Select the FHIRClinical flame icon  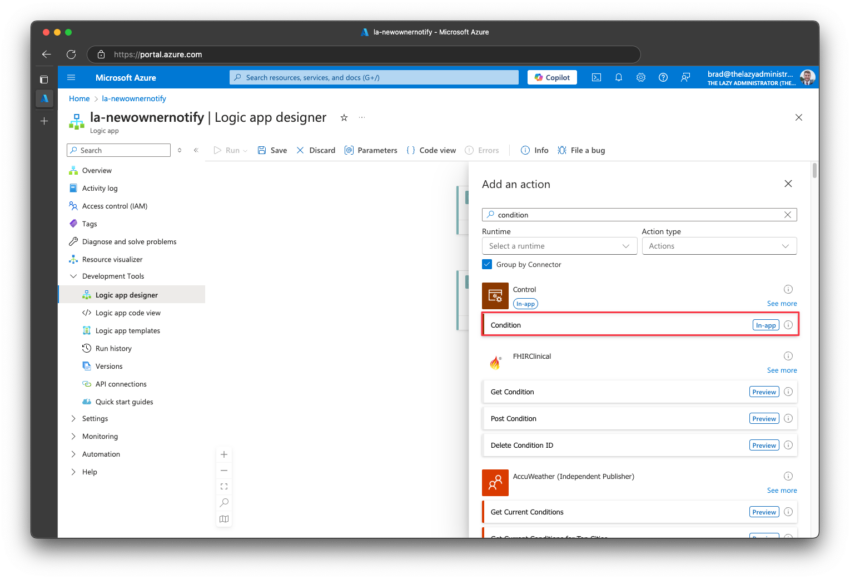(495, 362)
